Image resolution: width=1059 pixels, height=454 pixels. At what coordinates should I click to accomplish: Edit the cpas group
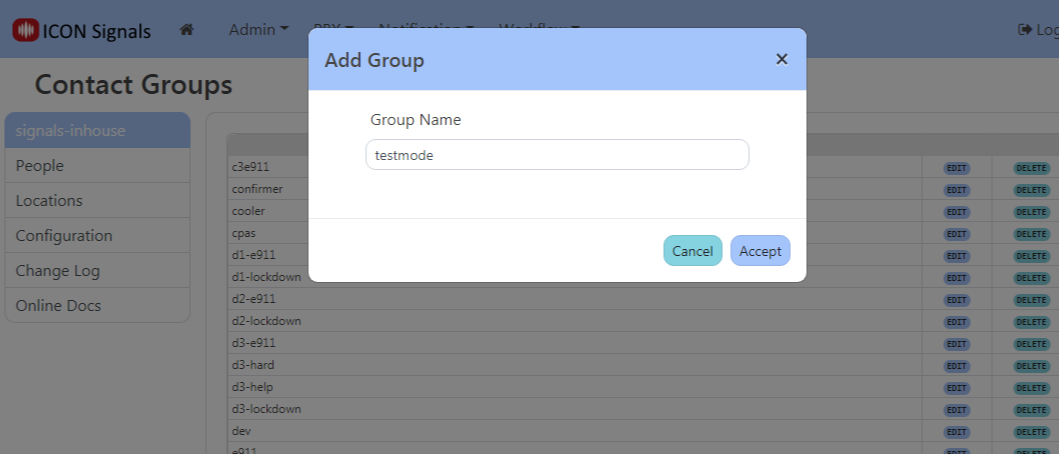[x=956, y=234]
